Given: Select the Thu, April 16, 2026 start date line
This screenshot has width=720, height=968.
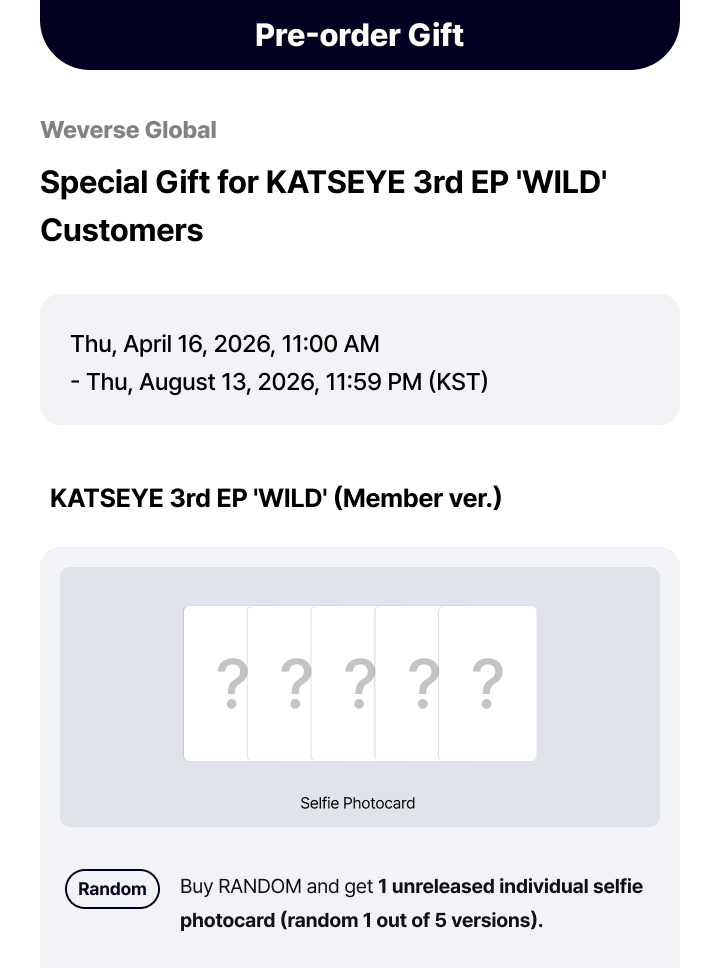Looking at the screenshot, I should [225, 344].
